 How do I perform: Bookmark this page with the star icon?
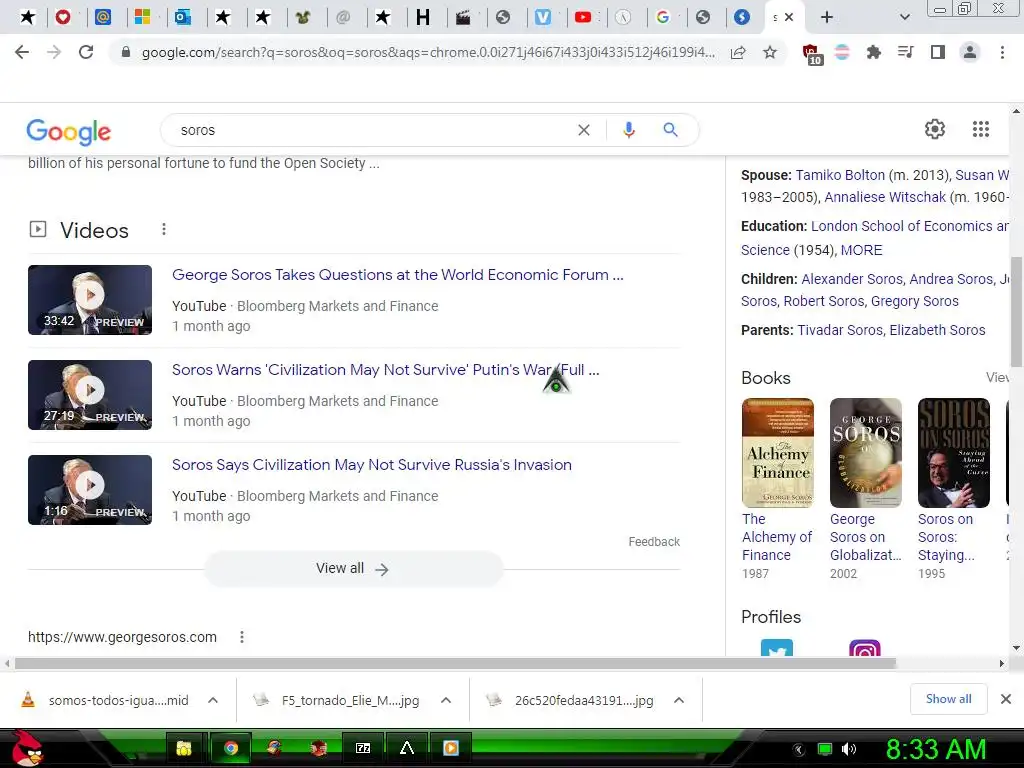770,52
